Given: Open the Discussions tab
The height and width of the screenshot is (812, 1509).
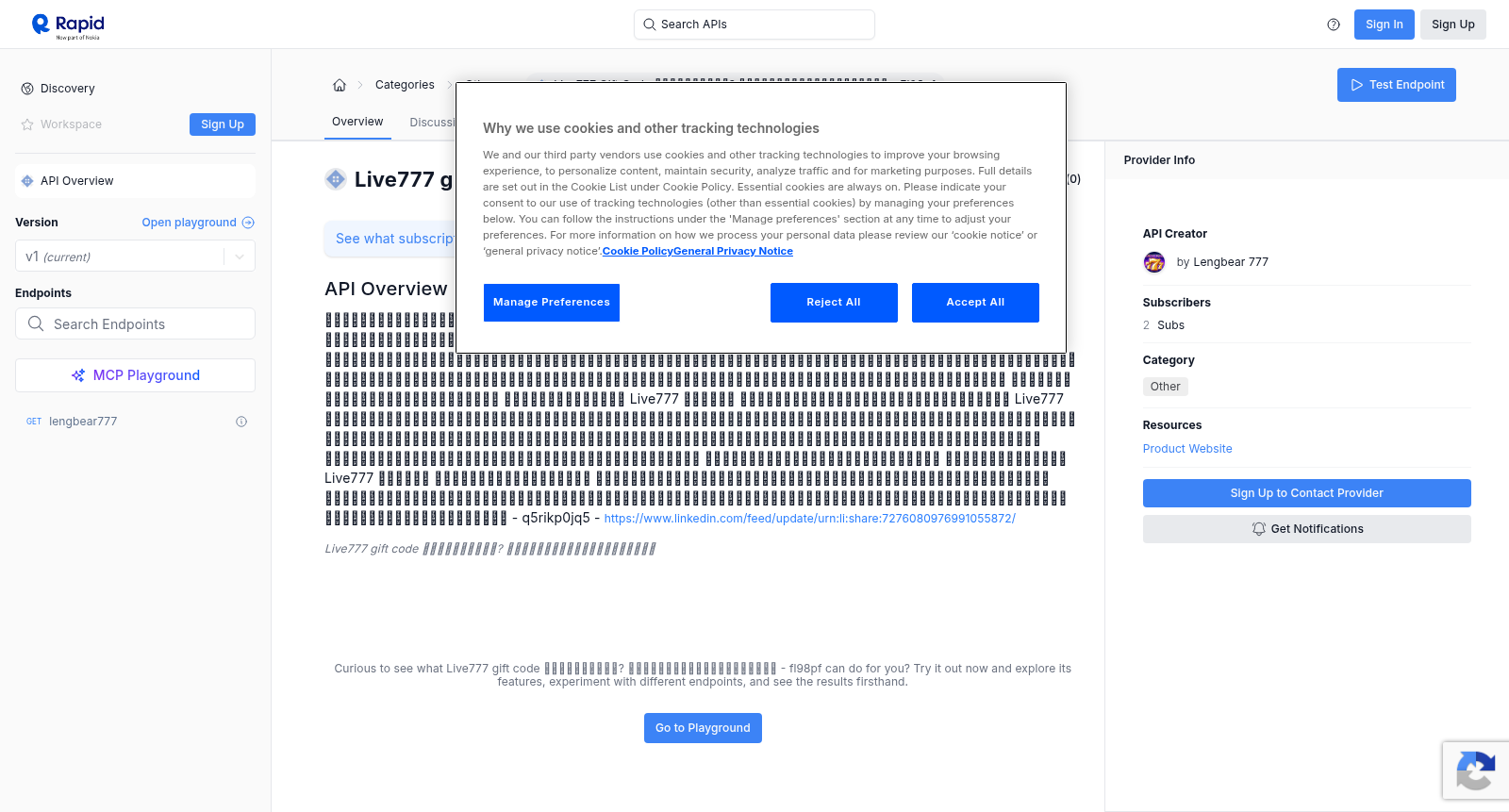Looking at the screenshot, I should pos(432,123).
